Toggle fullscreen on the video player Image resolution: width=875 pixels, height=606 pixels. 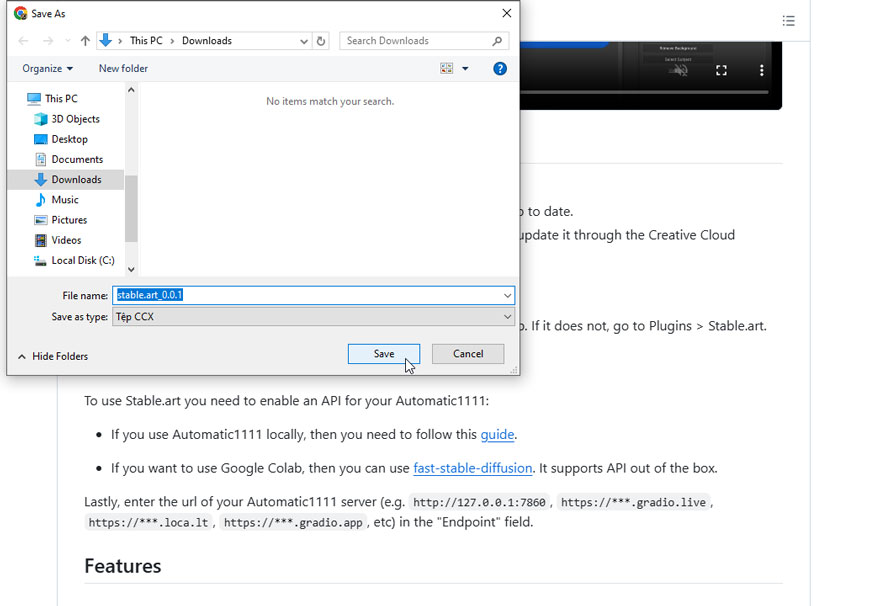721,71
